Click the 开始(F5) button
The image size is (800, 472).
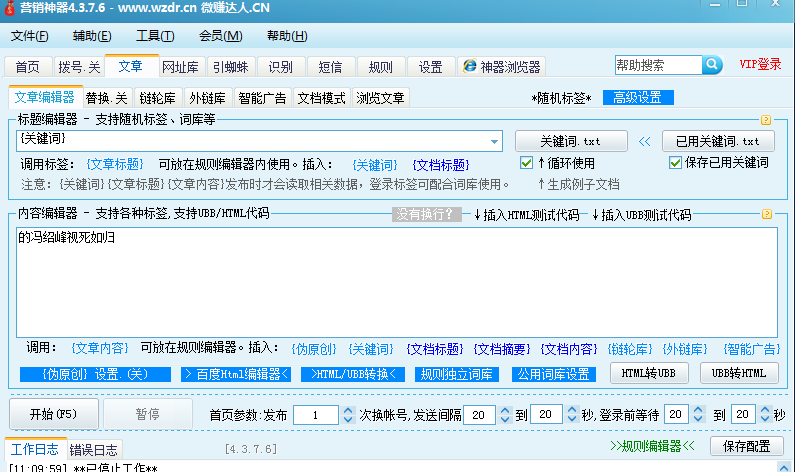click(x=54, y=414)
